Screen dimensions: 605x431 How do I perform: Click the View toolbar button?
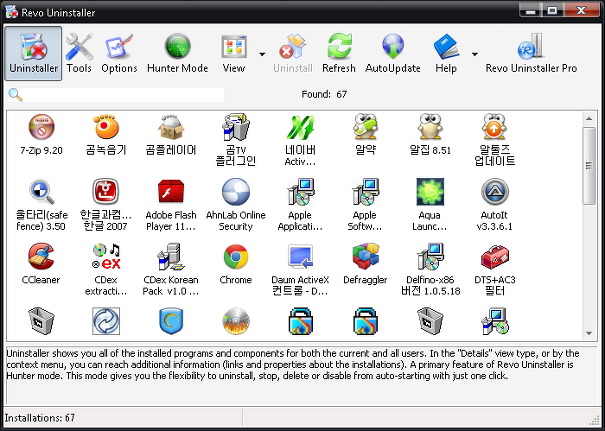point(234,53)
